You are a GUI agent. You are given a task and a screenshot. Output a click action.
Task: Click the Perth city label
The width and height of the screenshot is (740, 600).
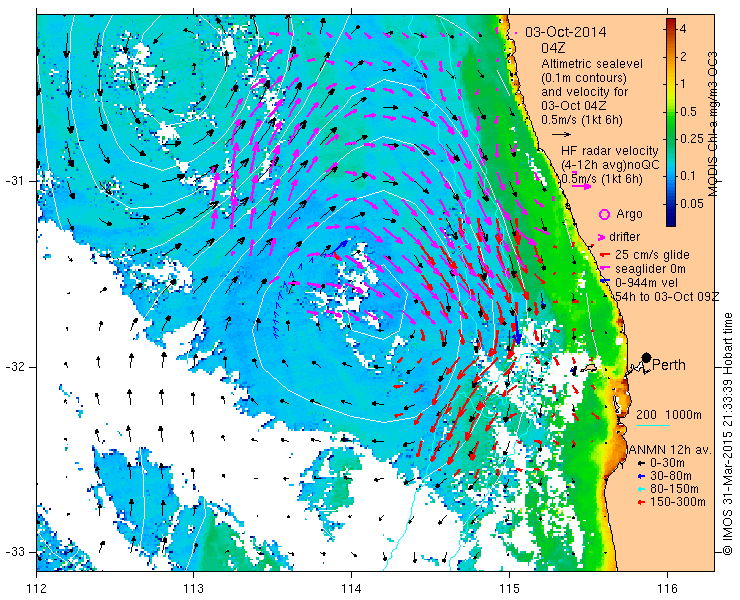pos(669,365)
